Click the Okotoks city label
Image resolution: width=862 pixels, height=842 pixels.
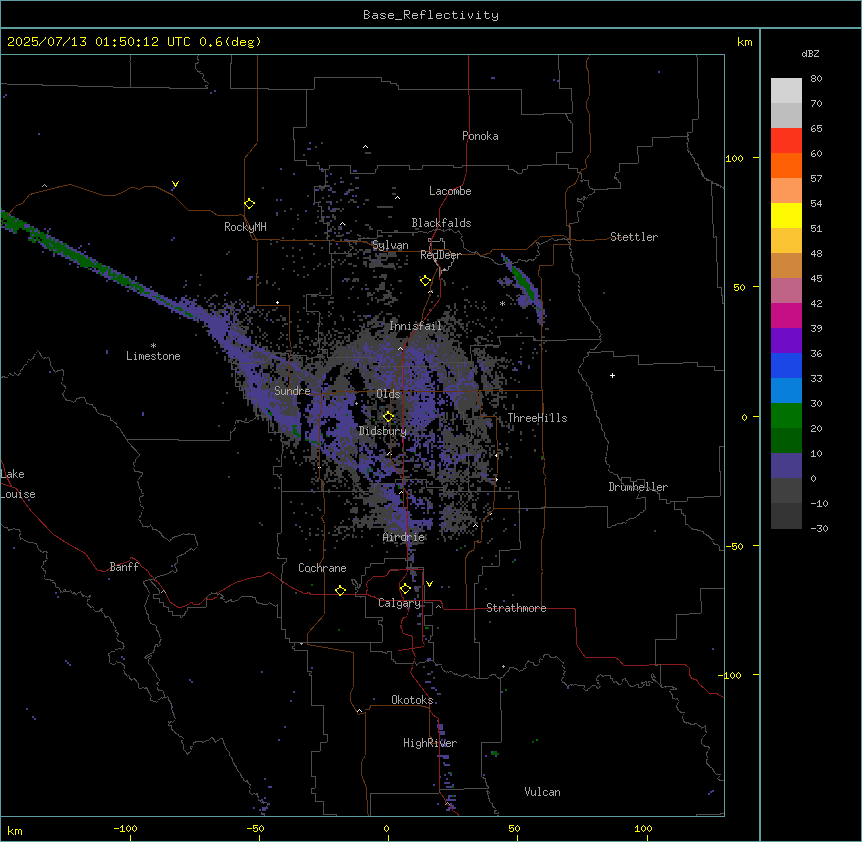pyautogui.click(x=412, y=700)
